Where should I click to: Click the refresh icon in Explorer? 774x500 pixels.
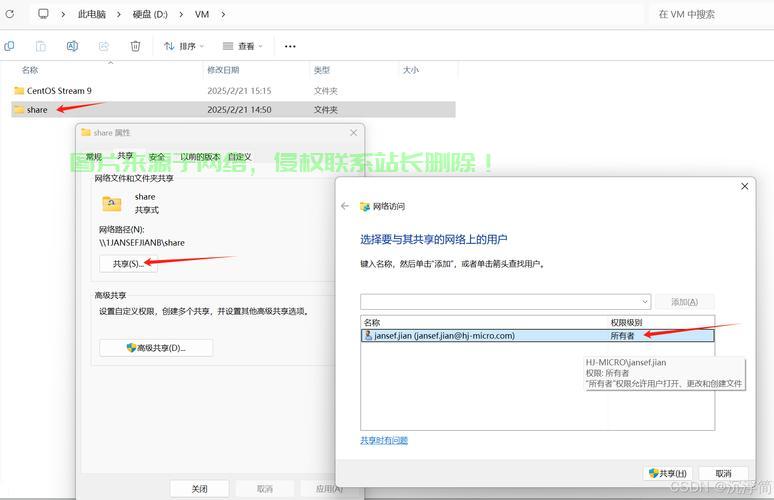pos(9,14)
